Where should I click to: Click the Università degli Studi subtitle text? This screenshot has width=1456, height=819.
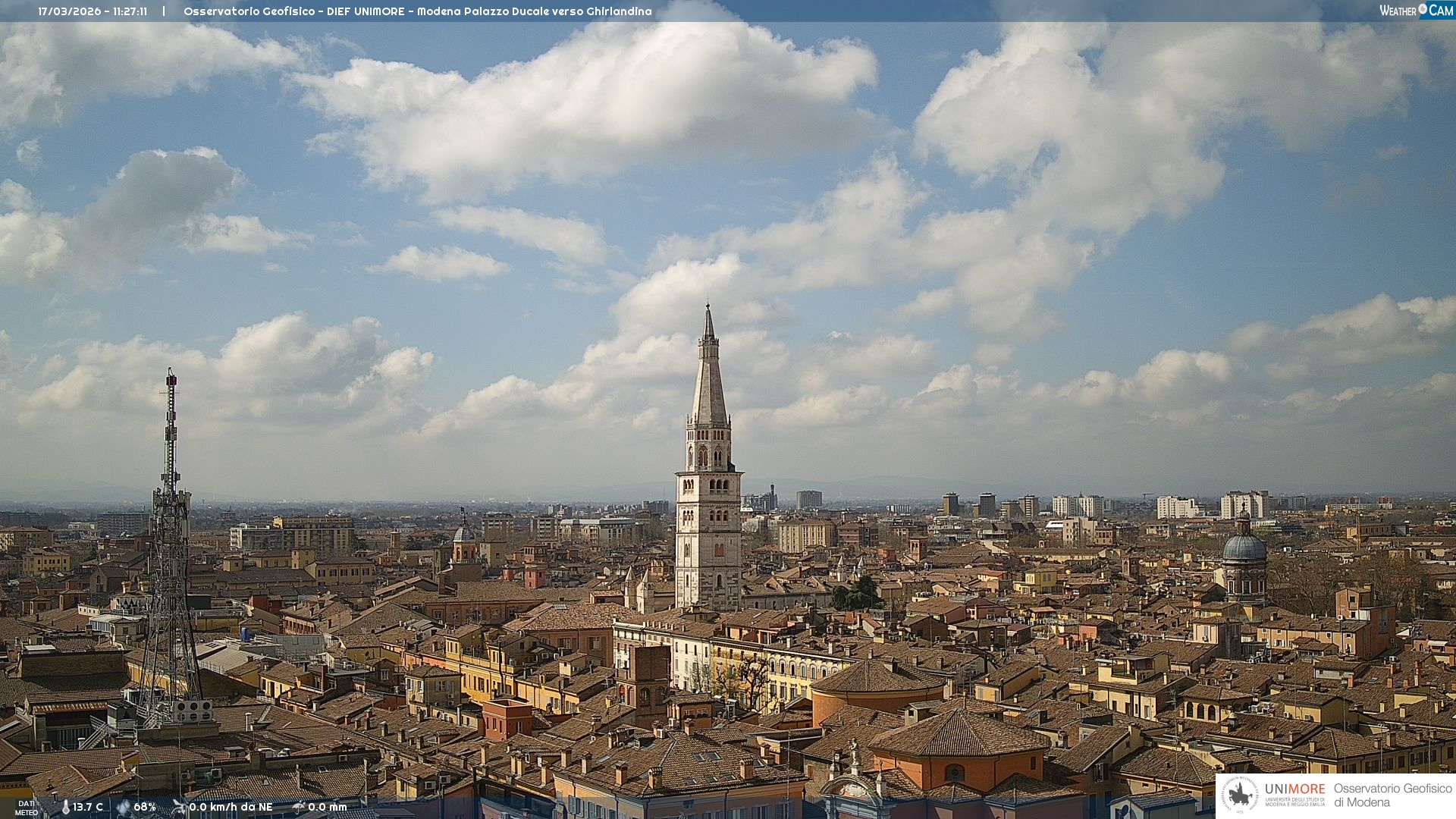coord(1294,802)
